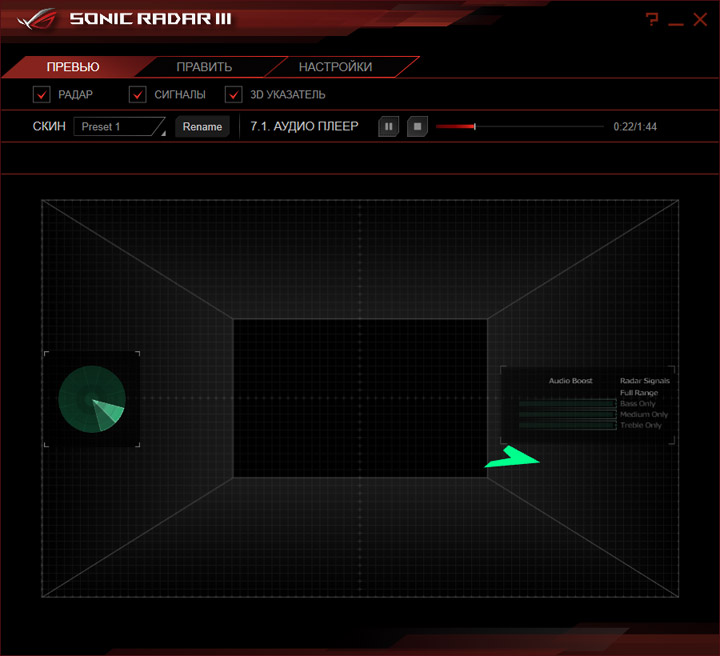Screen dimensions: 720x656
Task: Click the playback time 0:22/1:44
Action: coord(635,127)
